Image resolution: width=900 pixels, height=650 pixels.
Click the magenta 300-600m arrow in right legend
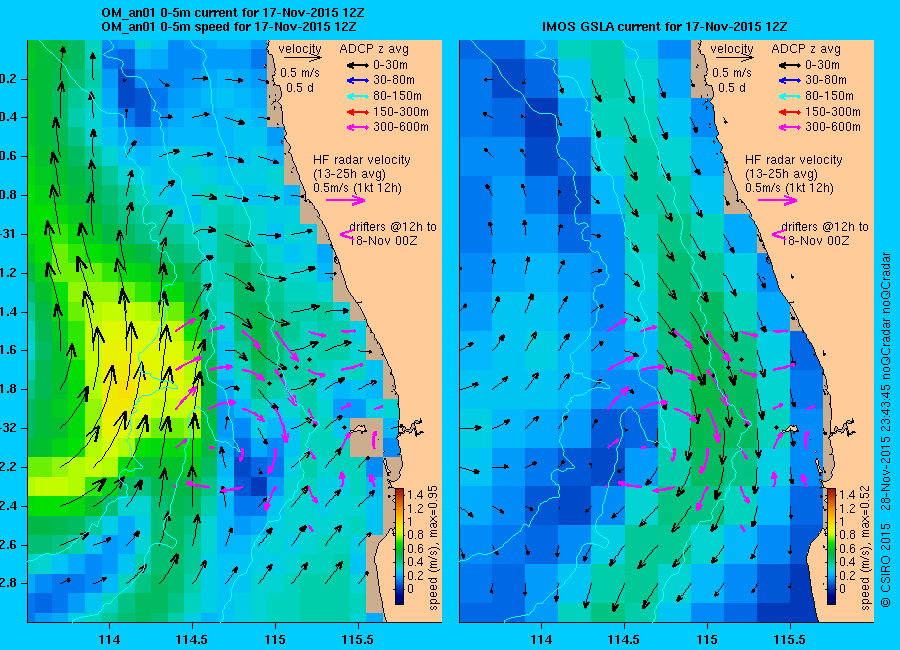point(789,127)
